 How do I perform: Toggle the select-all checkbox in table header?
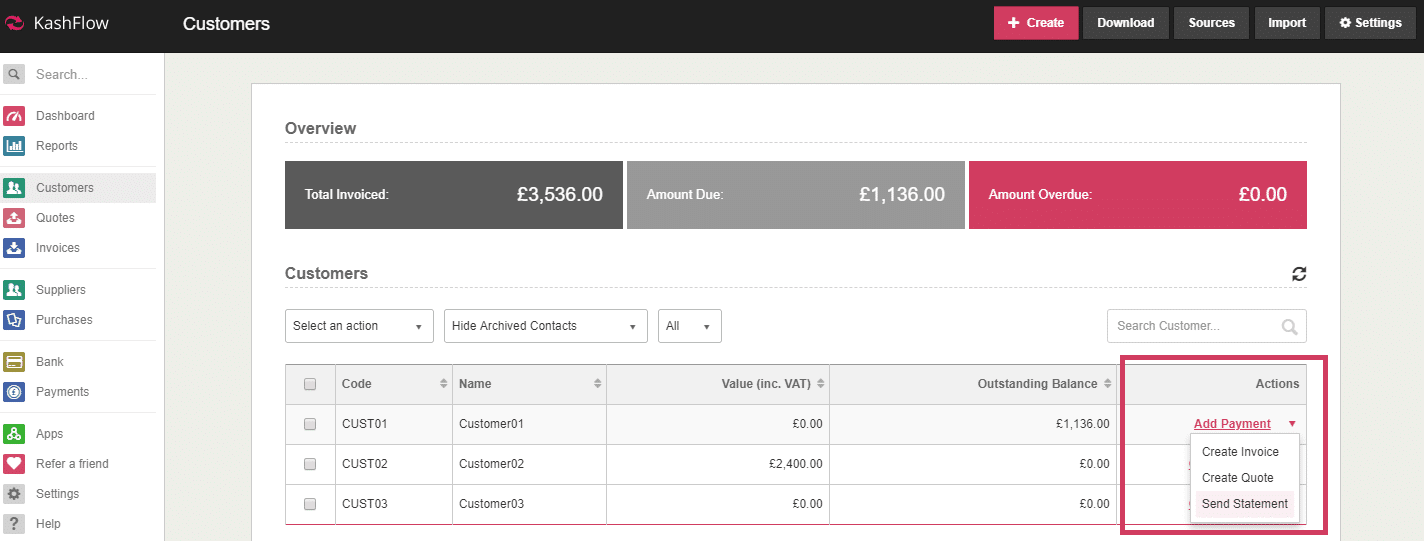point(310,384)
